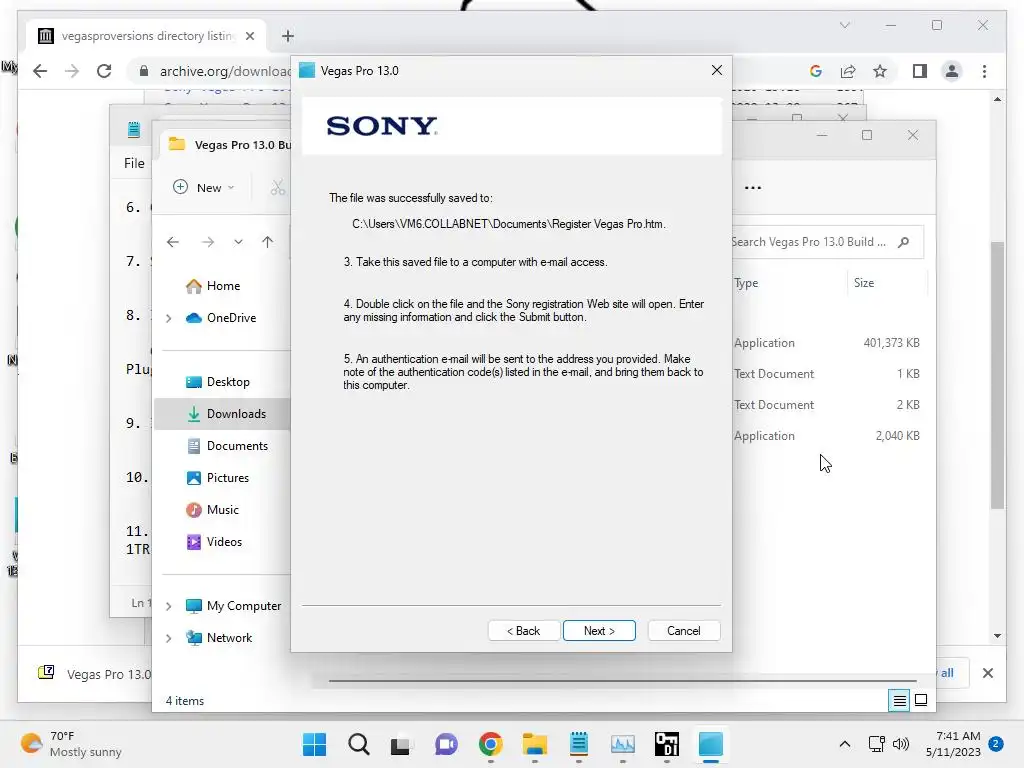Close the Chrome downloads bar

tap(987, 673)
